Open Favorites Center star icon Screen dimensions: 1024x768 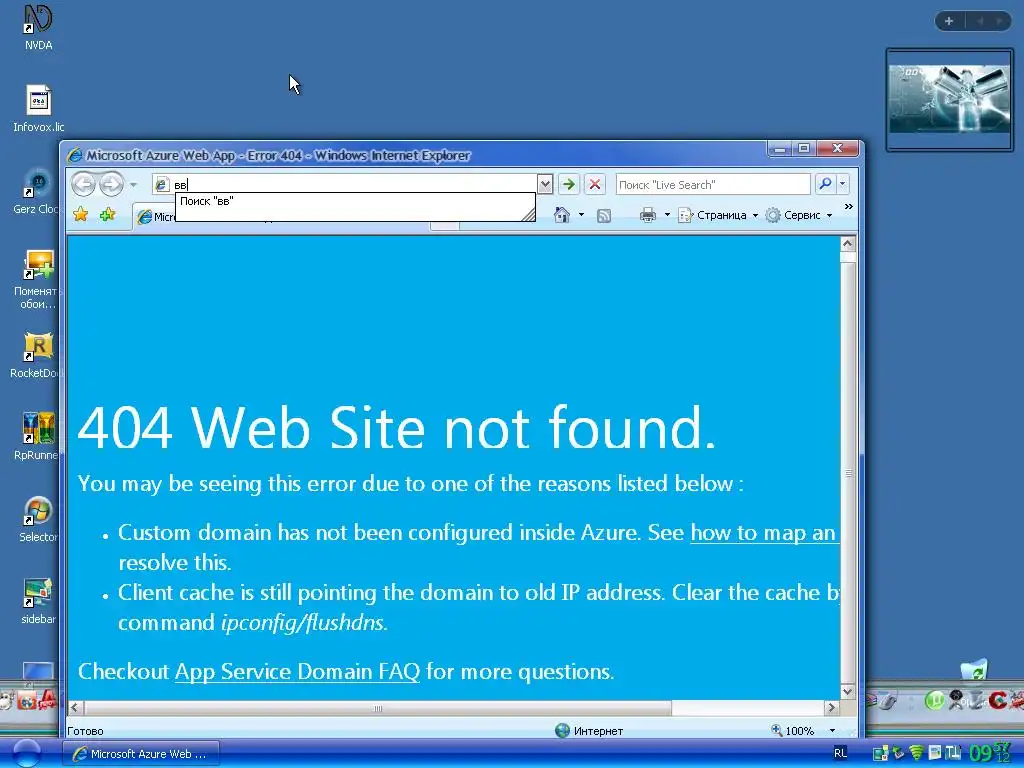click(x=81, y=215)
